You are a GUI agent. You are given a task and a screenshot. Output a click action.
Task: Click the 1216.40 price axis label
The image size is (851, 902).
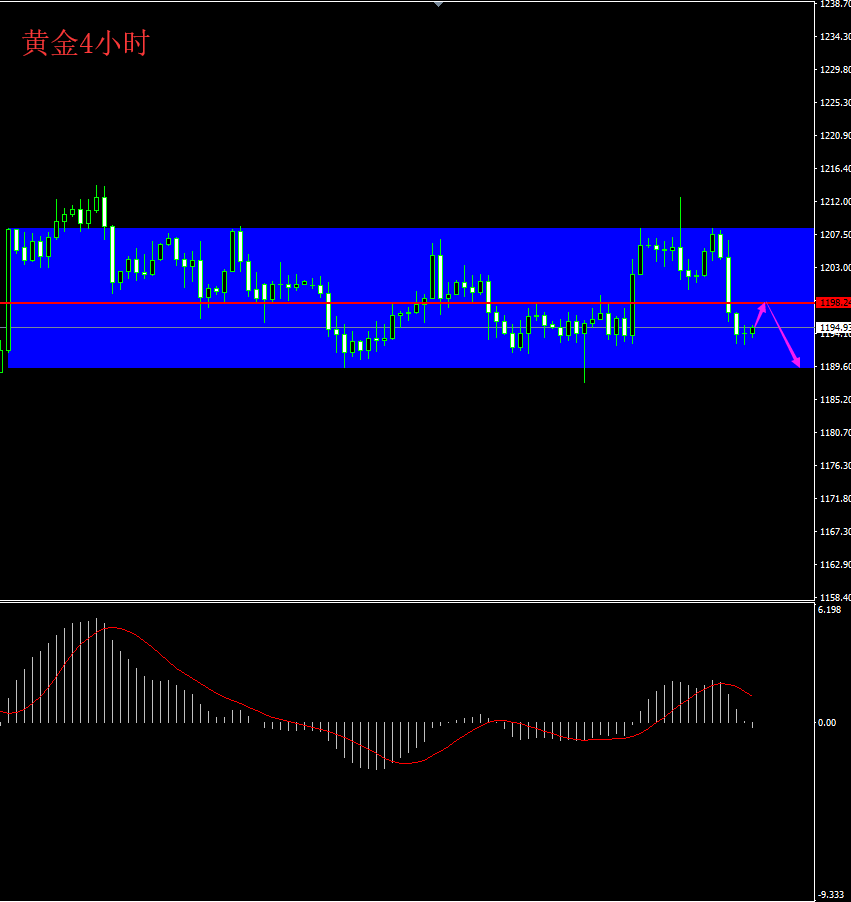(x=835, y=169)
